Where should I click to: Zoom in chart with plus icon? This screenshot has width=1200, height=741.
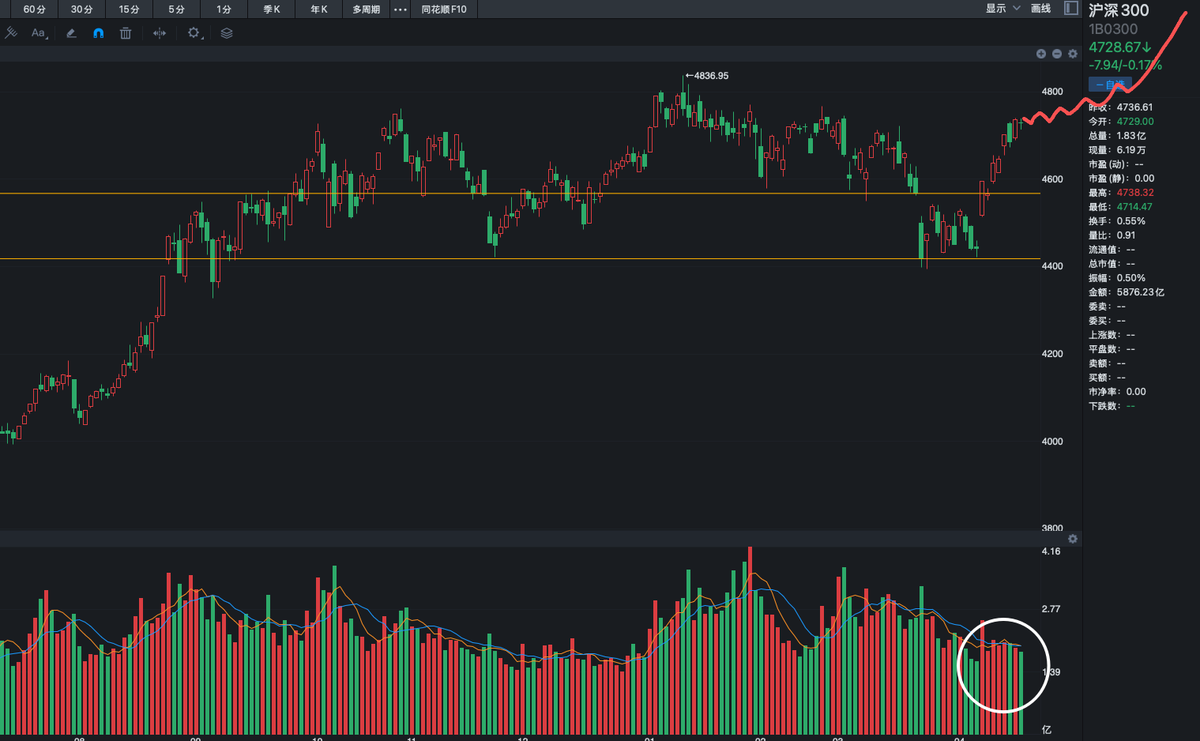tap(1041, 54)
